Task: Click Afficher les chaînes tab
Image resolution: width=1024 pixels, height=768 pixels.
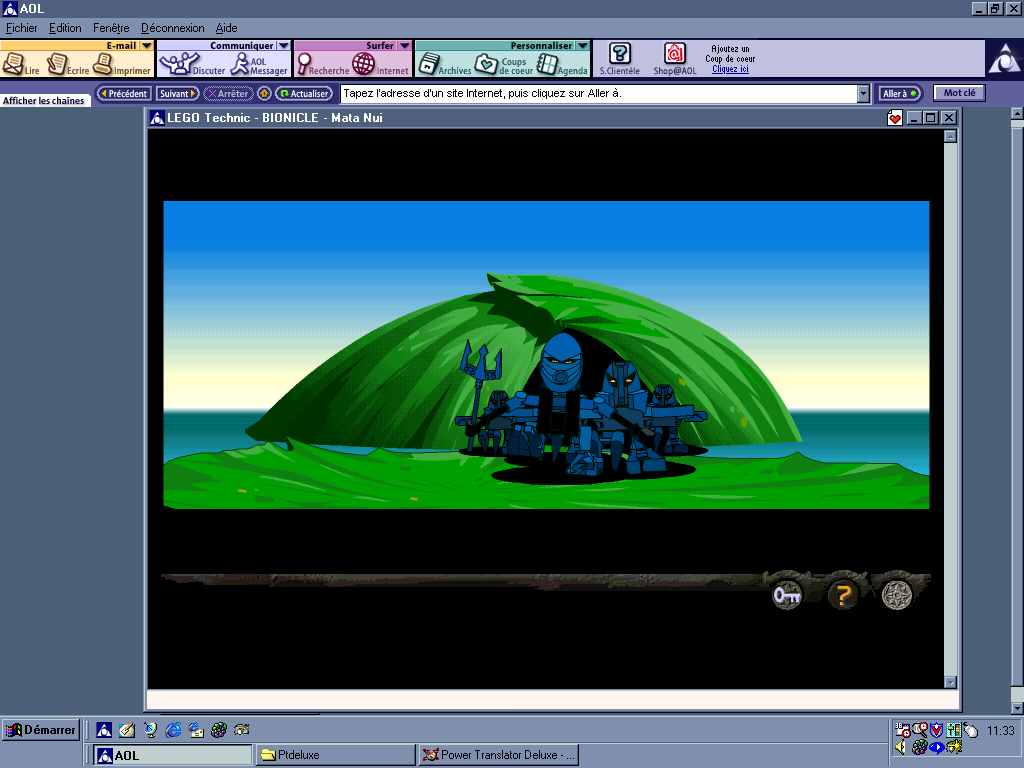Action: click(44, 101)
